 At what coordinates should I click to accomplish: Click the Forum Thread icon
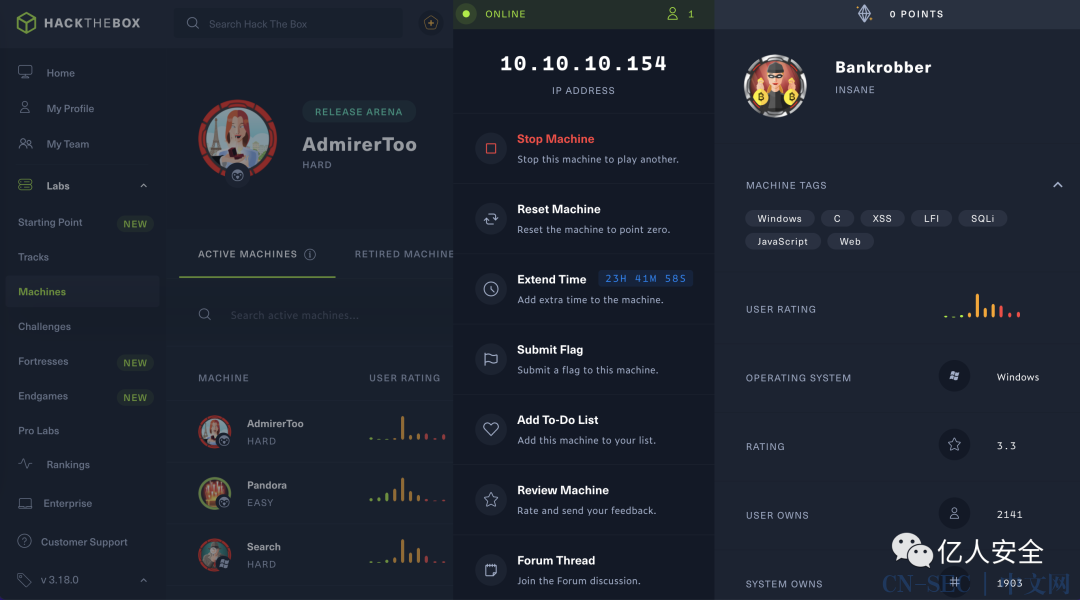click(491, 570)
